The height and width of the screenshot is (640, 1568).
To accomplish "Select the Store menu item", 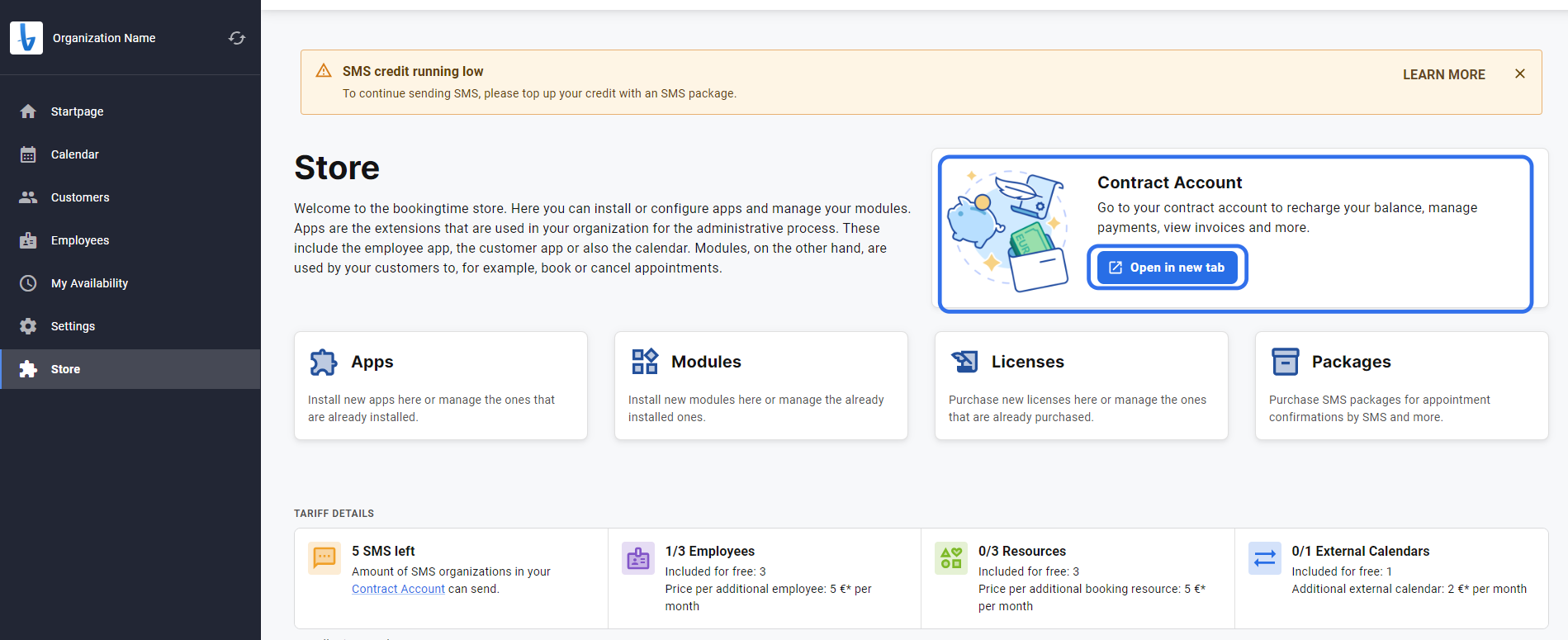I will [130, 369].
